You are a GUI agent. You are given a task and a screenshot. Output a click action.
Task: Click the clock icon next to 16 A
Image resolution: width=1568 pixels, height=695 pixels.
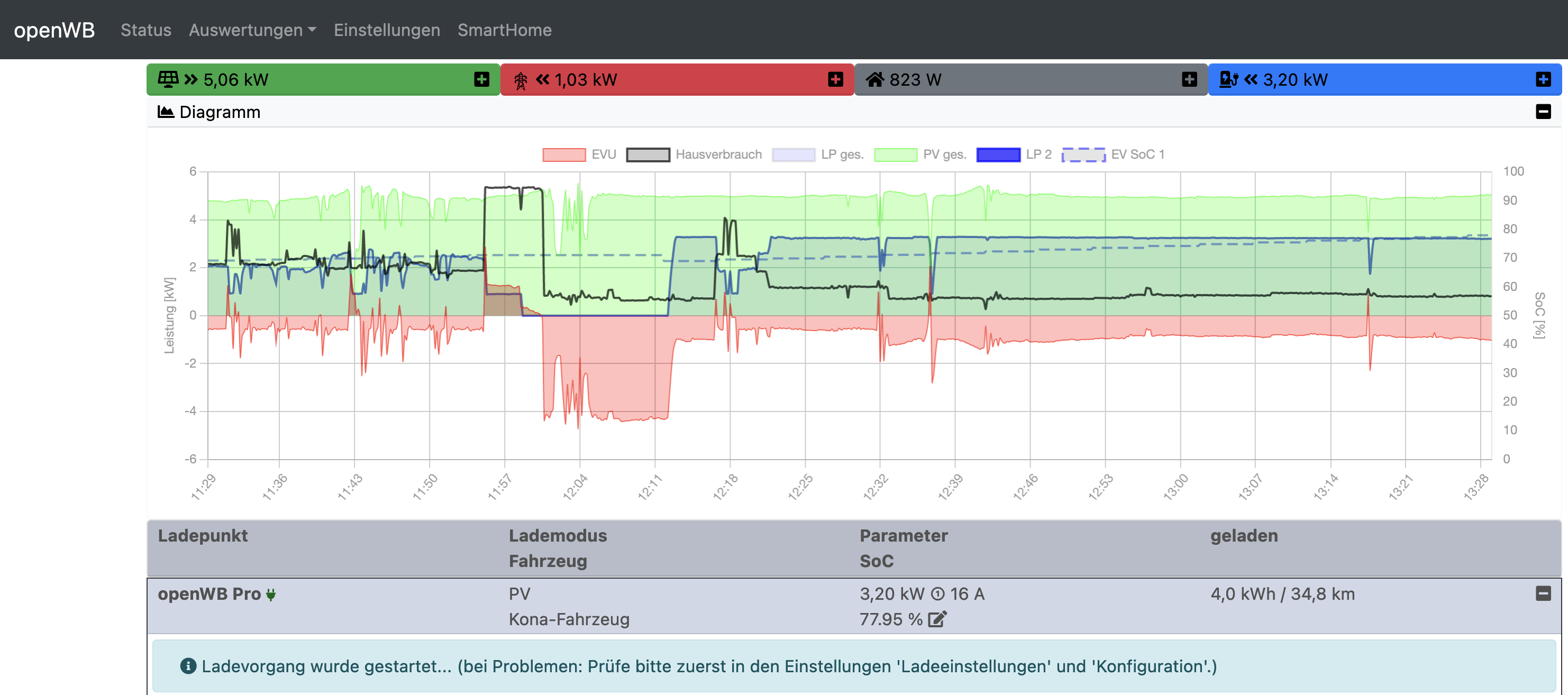coord(938,594)
